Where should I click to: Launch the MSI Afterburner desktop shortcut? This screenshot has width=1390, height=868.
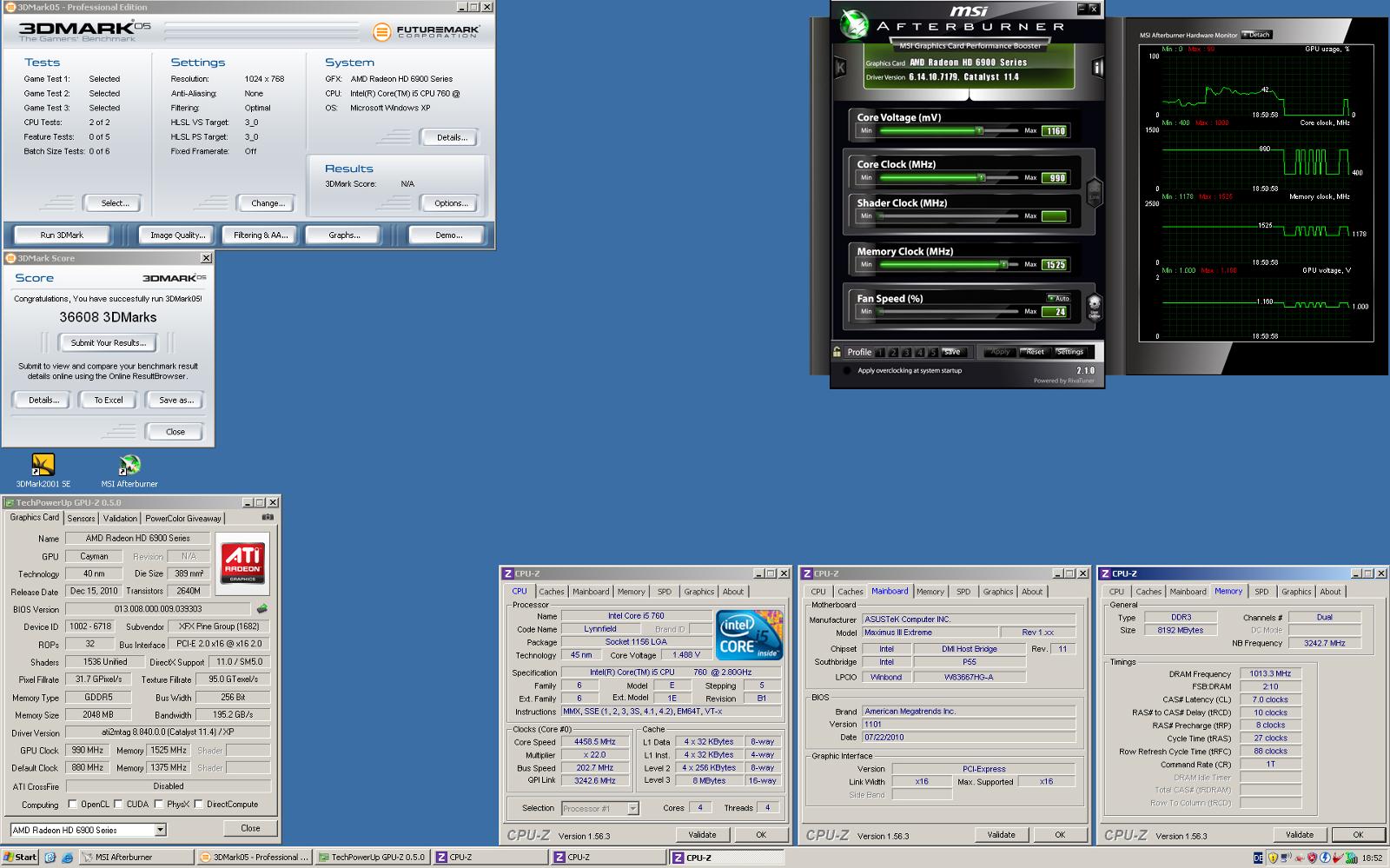click(129, 470)
